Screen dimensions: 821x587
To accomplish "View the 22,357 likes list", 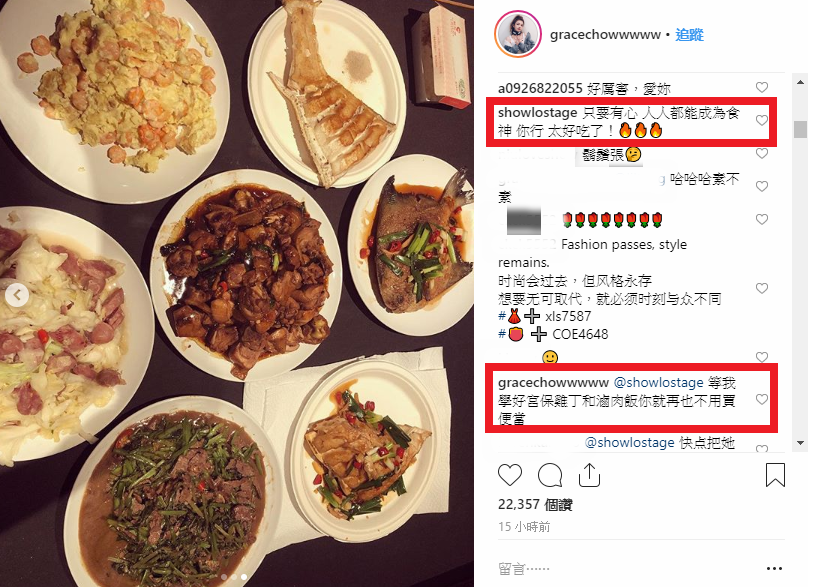I will (535, 504).
